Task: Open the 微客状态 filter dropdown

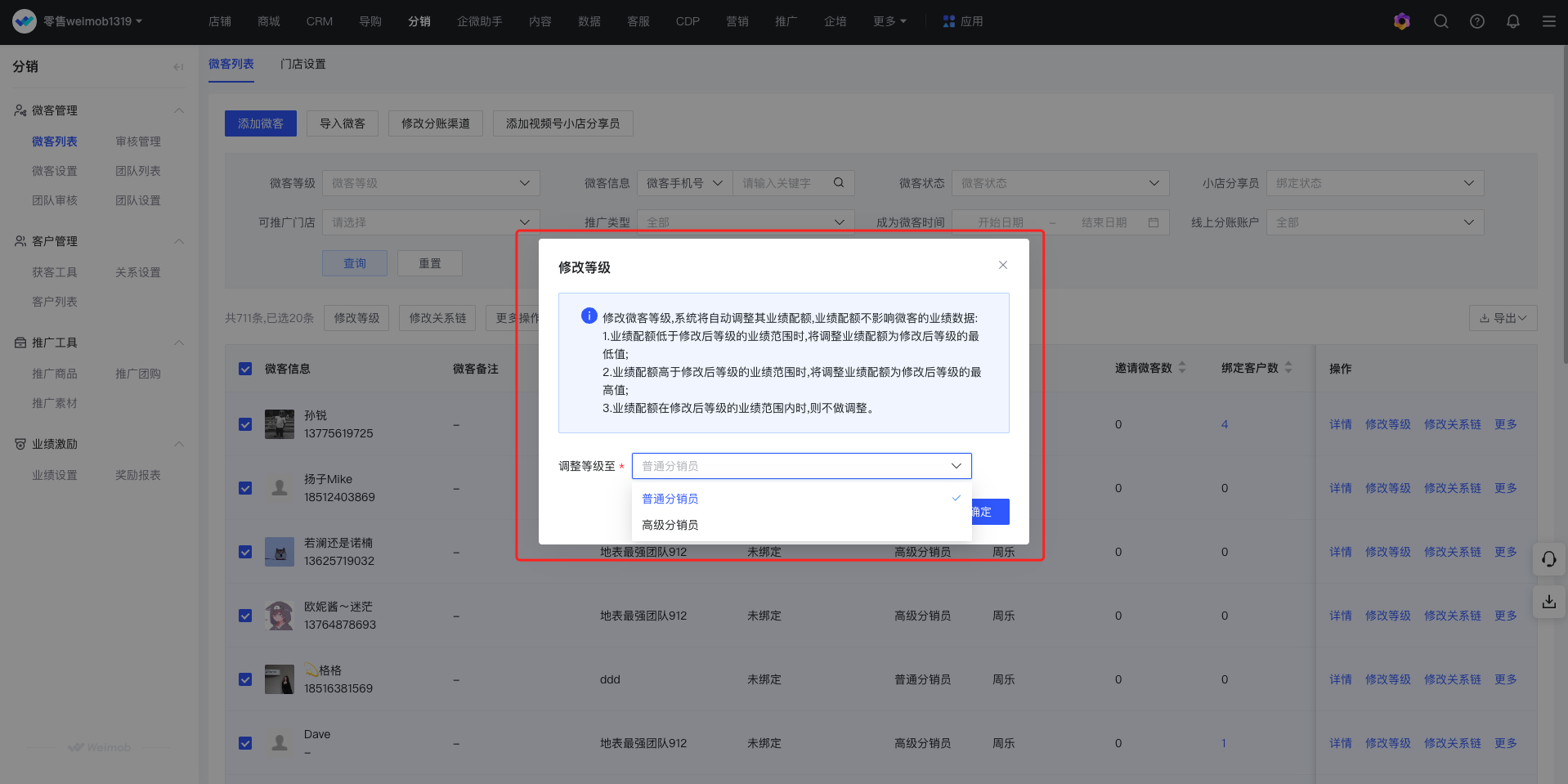Action: point(1060,183)
